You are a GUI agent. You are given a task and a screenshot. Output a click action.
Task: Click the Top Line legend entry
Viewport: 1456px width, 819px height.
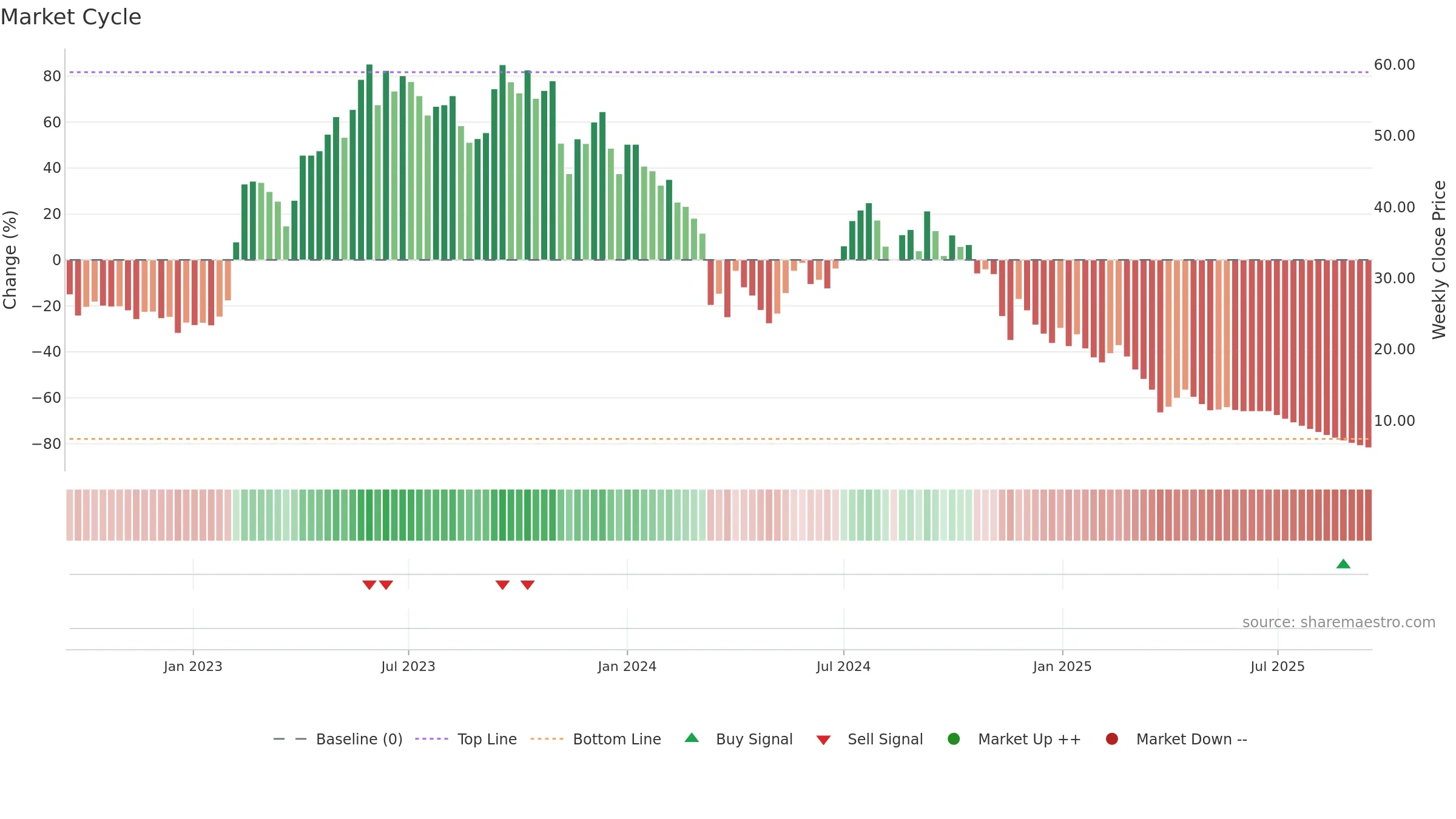coord(465,739)
